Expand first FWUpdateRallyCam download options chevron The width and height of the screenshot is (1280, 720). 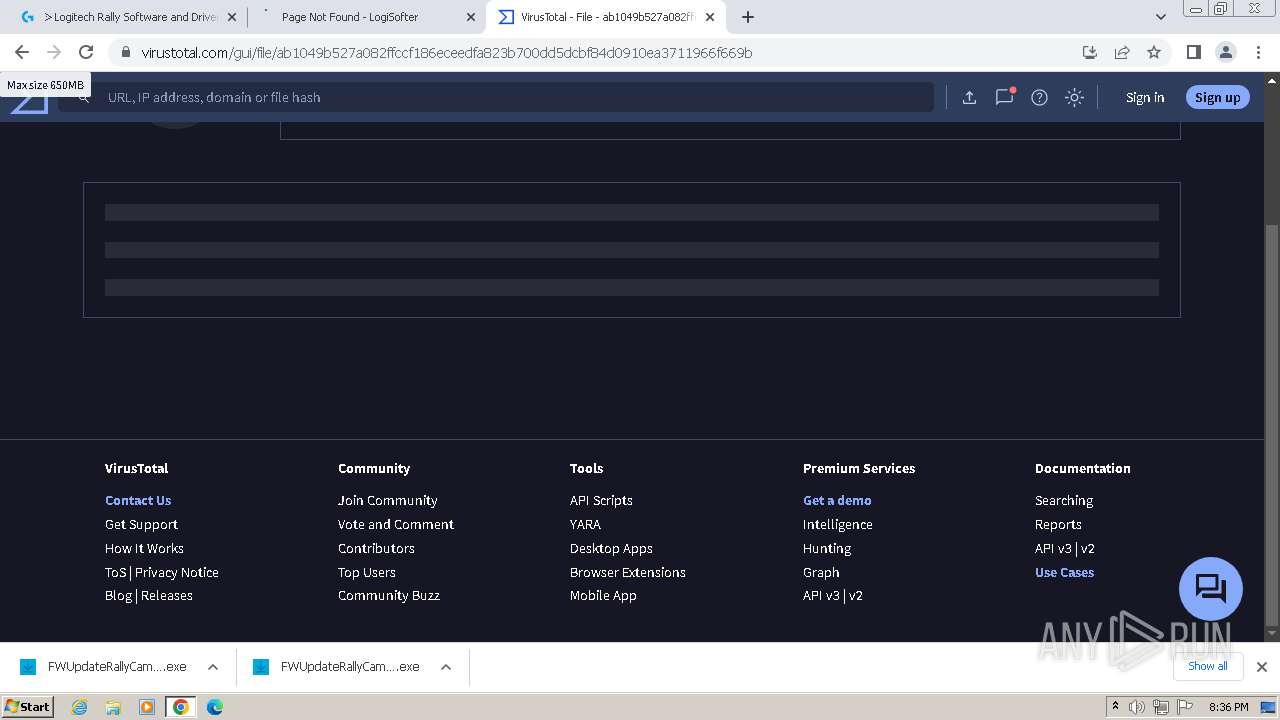coord(213,667)
